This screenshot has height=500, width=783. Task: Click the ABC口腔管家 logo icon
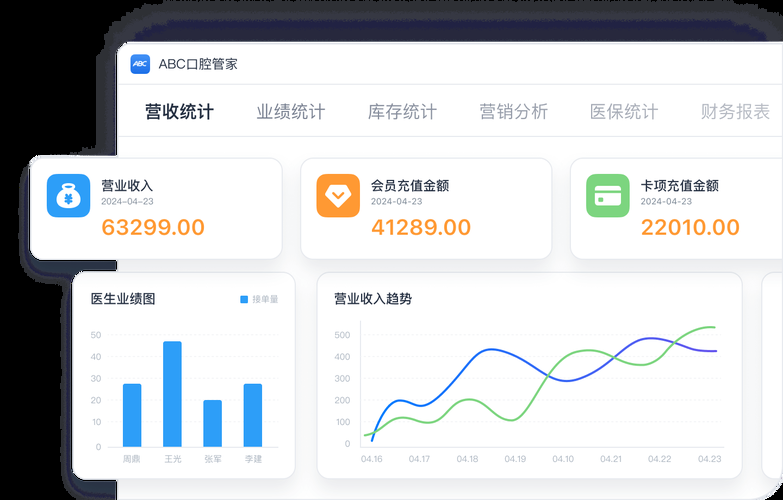(140, 64)
